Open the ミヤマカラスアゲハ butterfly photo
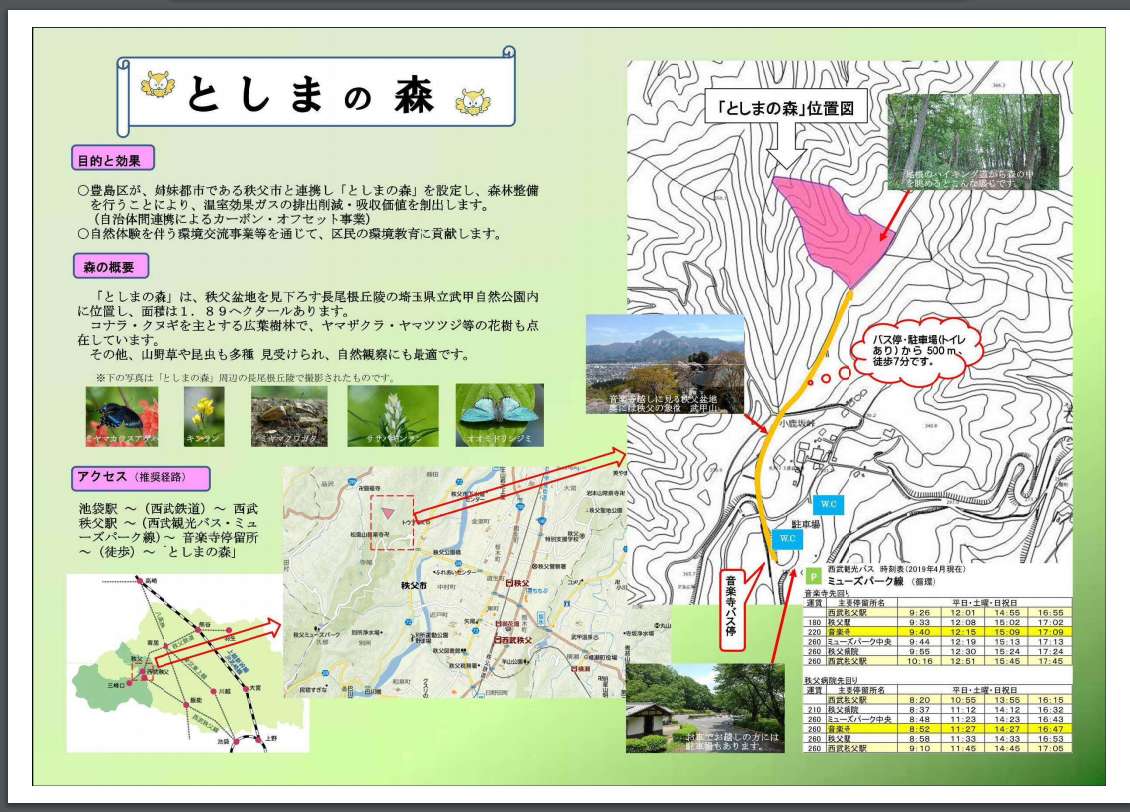 click(122, 416)
